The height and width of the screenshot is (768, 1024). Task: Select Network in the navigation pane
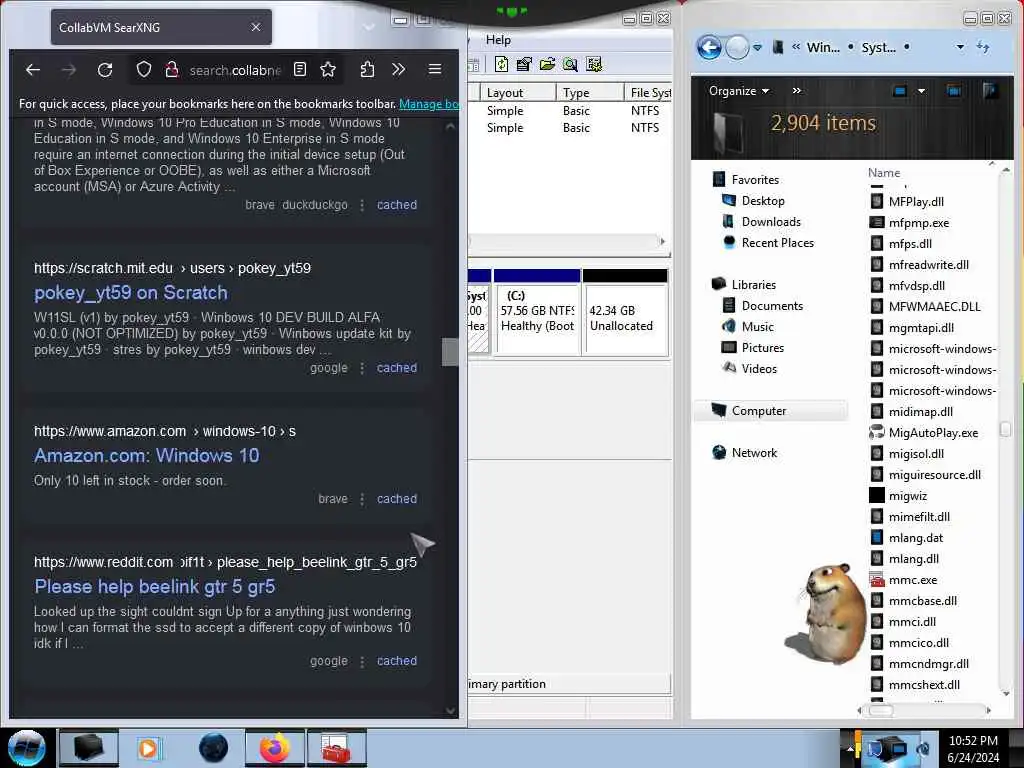(754, 453)
